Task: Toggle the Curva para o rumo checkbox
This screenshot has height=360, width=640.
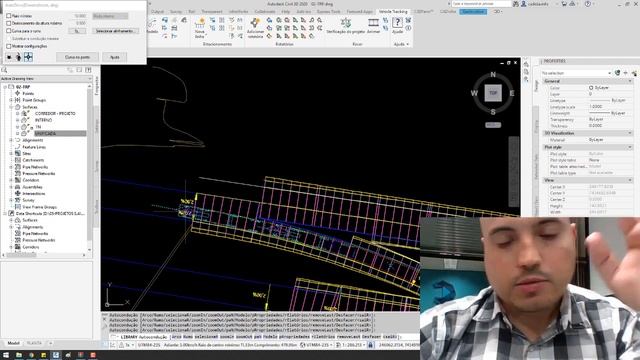Action: [x=9, y=31]
